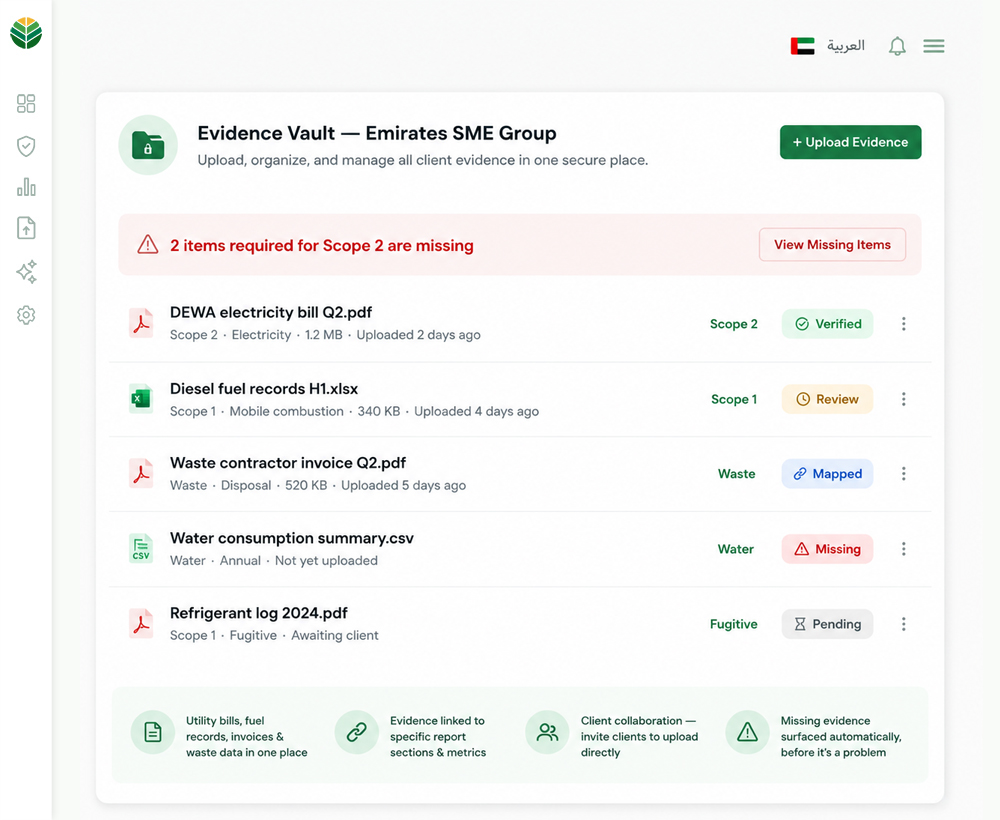Open the settings gear in sidebar
The width and height of the screenshot is (1000, 820).
pos(26,315)
